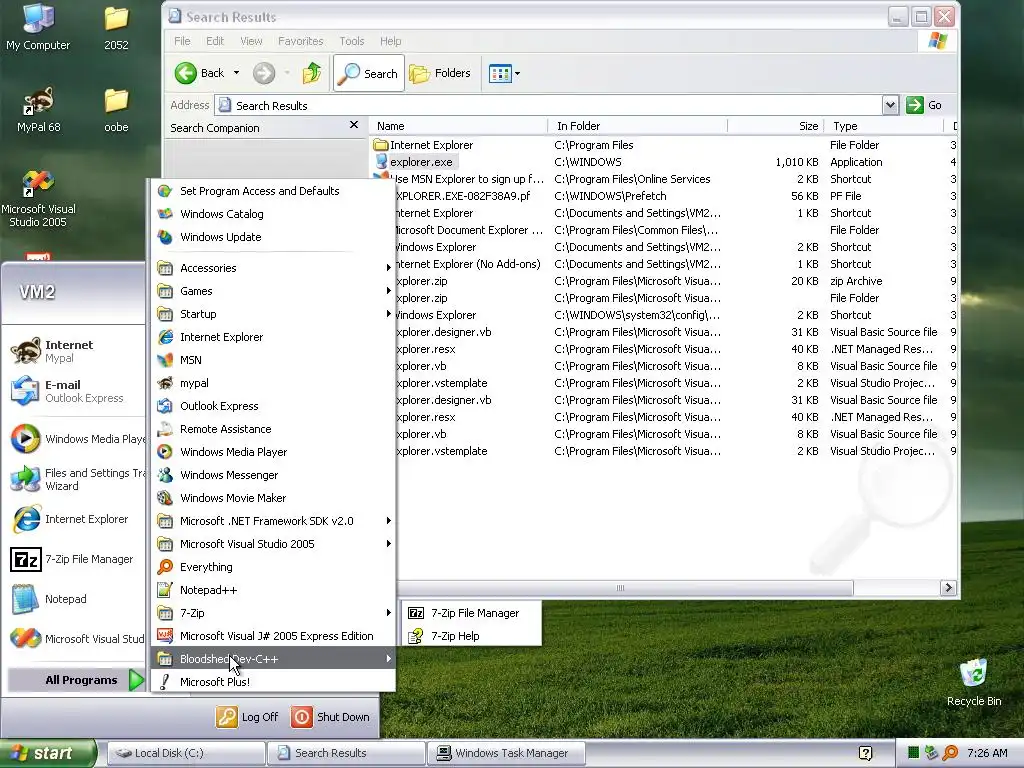The width and height of the screenshot is (1024, 768).
Task: Click the Log Off button
Action: 248,716
